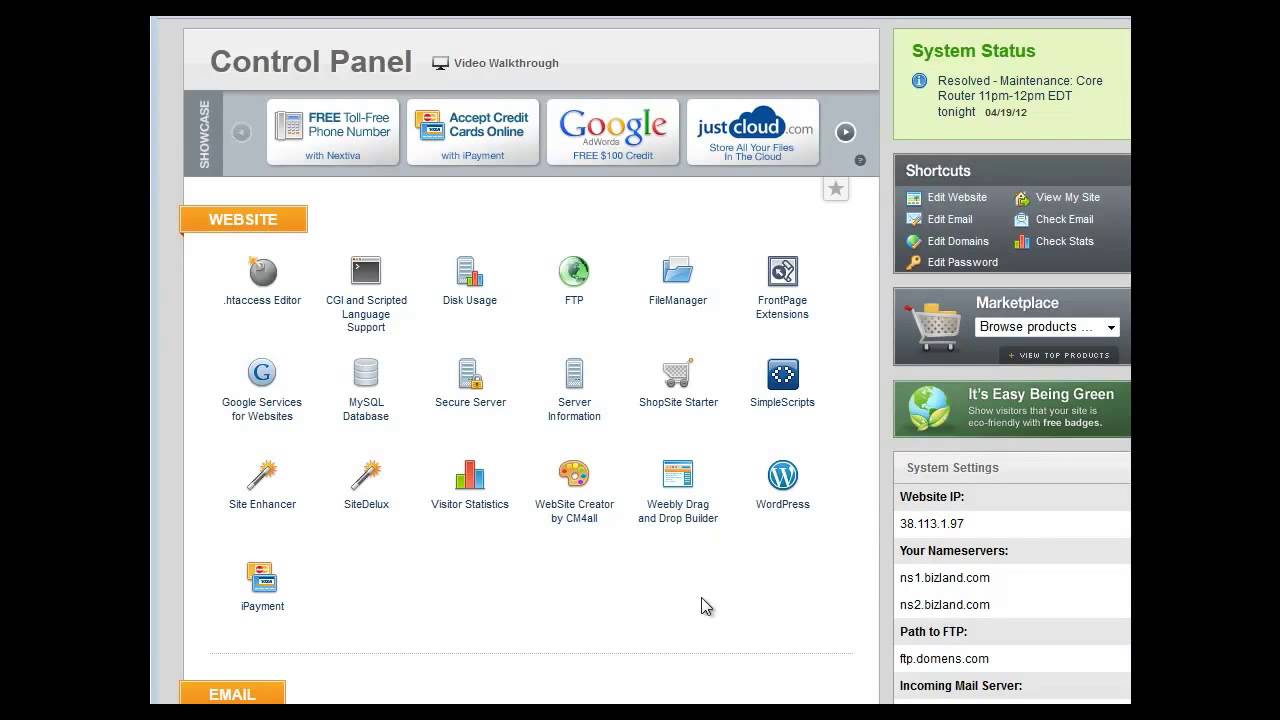Open FrontPage Extensions icon
This screenshot has height=720, width=1280.
pyautogui.click(x=782, y=271)
